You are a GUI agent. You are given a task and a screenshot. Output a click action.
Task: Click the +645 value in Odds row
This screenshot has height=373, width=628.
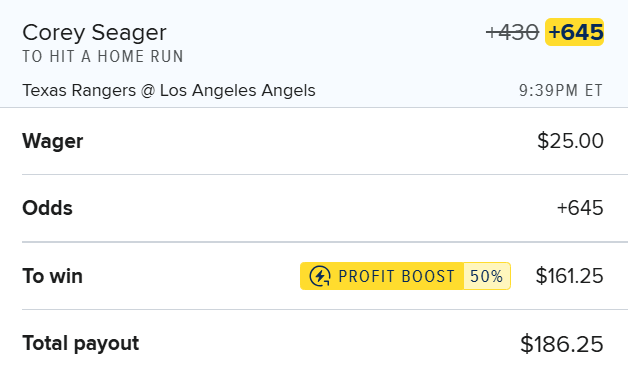point(580,208)
